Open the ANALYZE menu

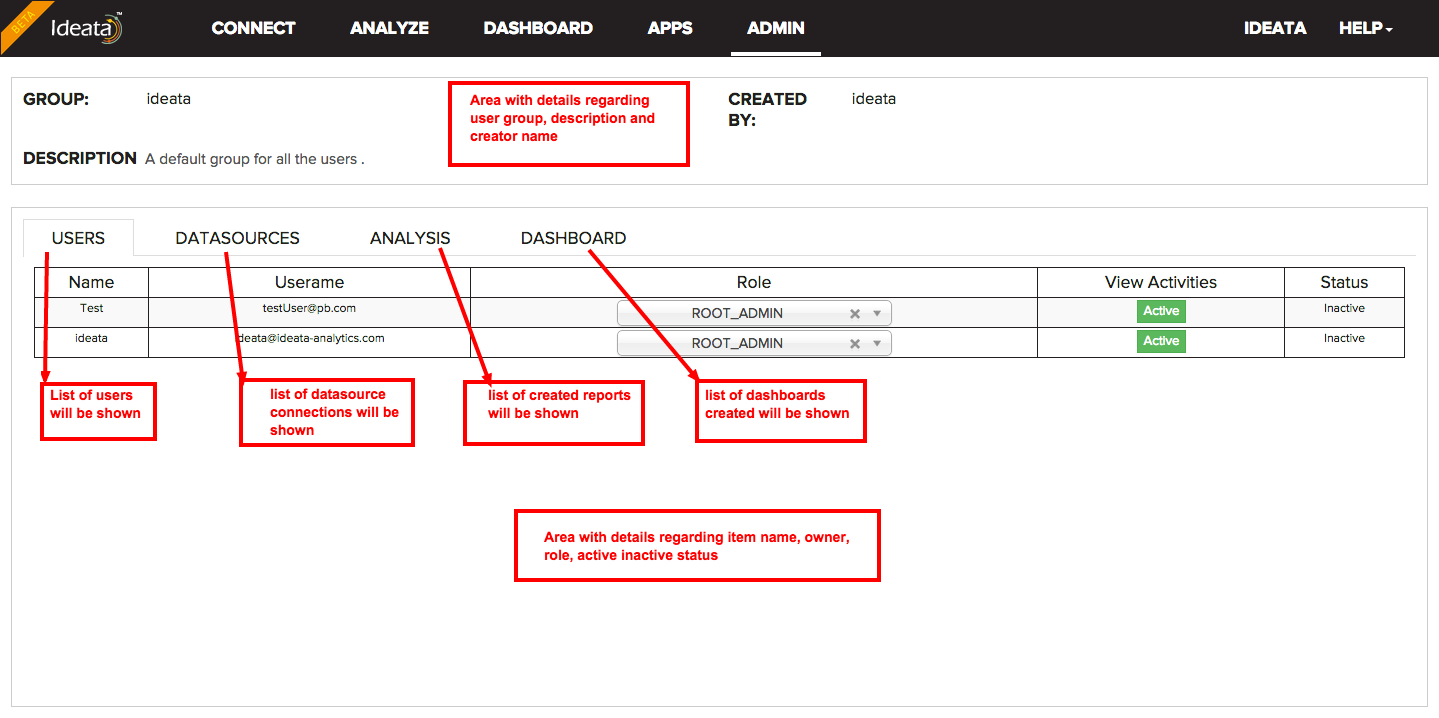click(389, 28)
